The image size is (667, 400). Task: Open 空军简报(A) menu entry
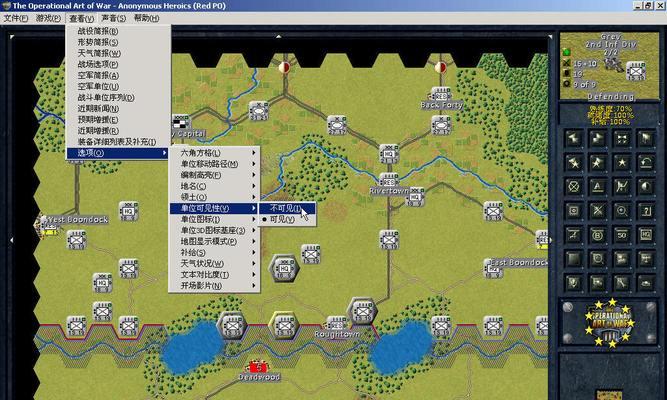119,75
